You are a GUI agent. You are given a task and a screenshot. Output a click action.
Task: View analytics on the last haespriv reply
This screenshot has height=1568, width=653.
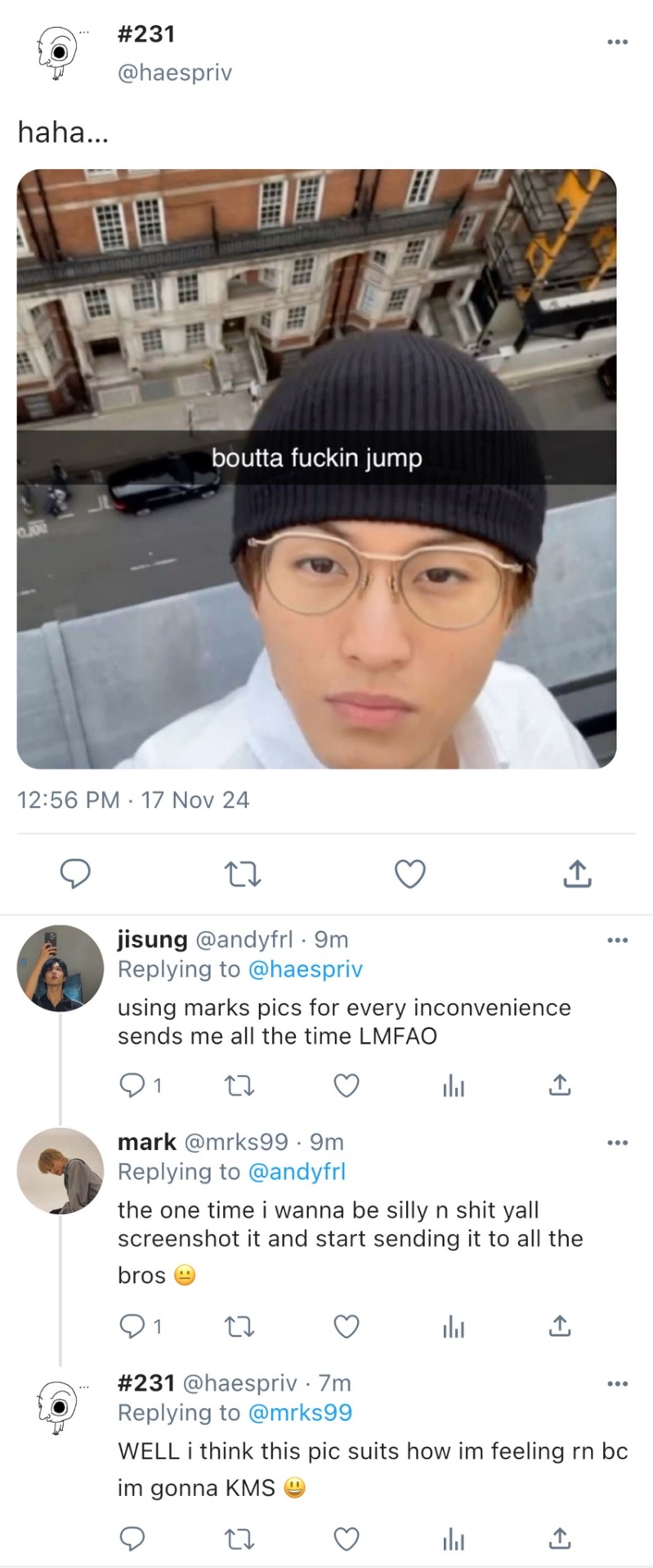[453, 1540]
